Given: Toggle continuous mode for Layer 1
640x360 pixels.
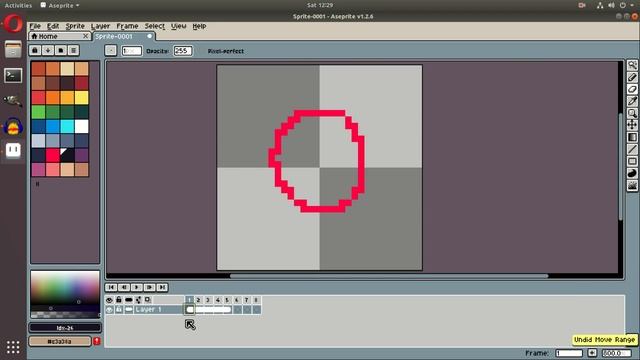Looking at the screenshot, I should coord(129,310).
